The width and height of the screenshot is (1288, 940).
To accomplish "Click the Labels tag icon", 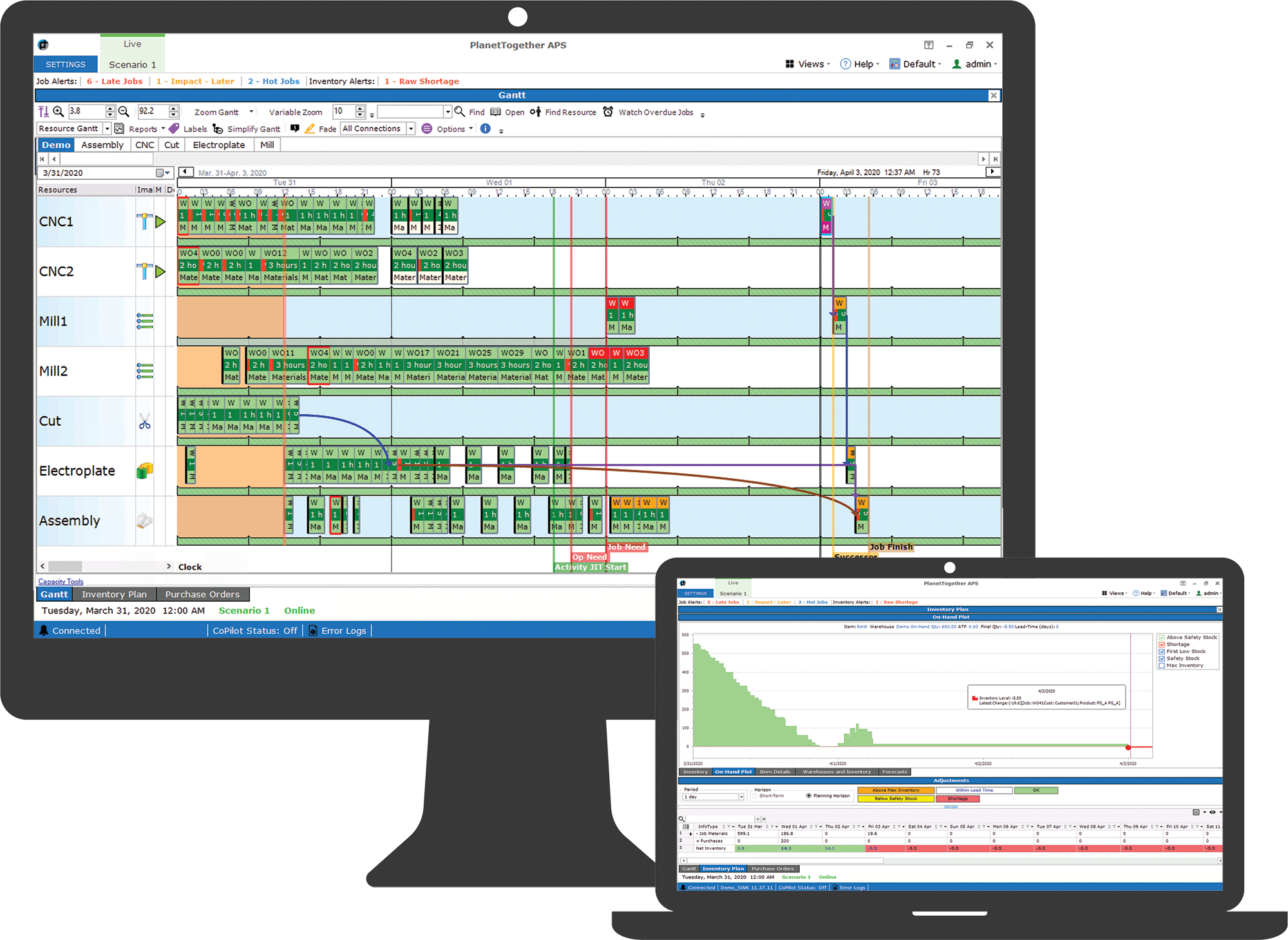I will coord(174,128).
